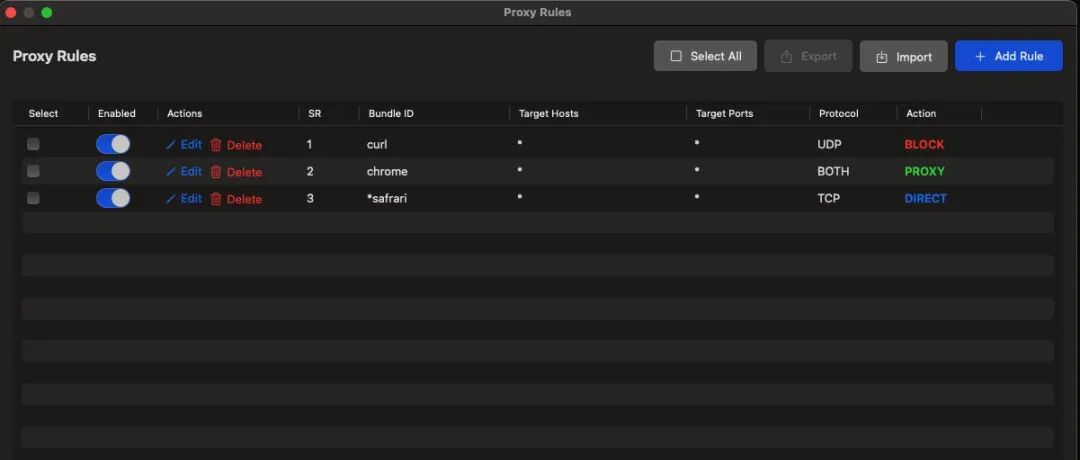Disable the chrome rule toggle
Image resolution: width=1080 pixels, height=460 pixels.
point(113,171)
